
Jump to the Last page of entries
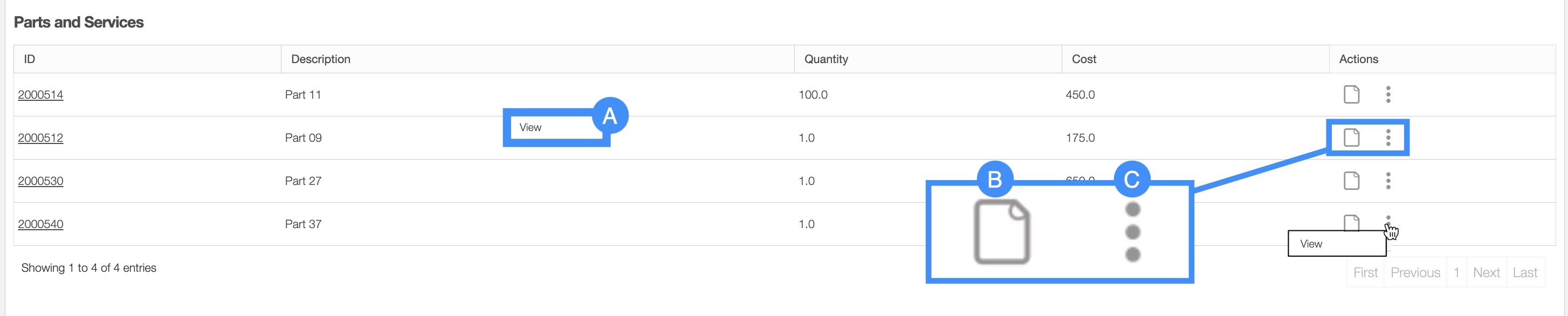point(1525,273)
